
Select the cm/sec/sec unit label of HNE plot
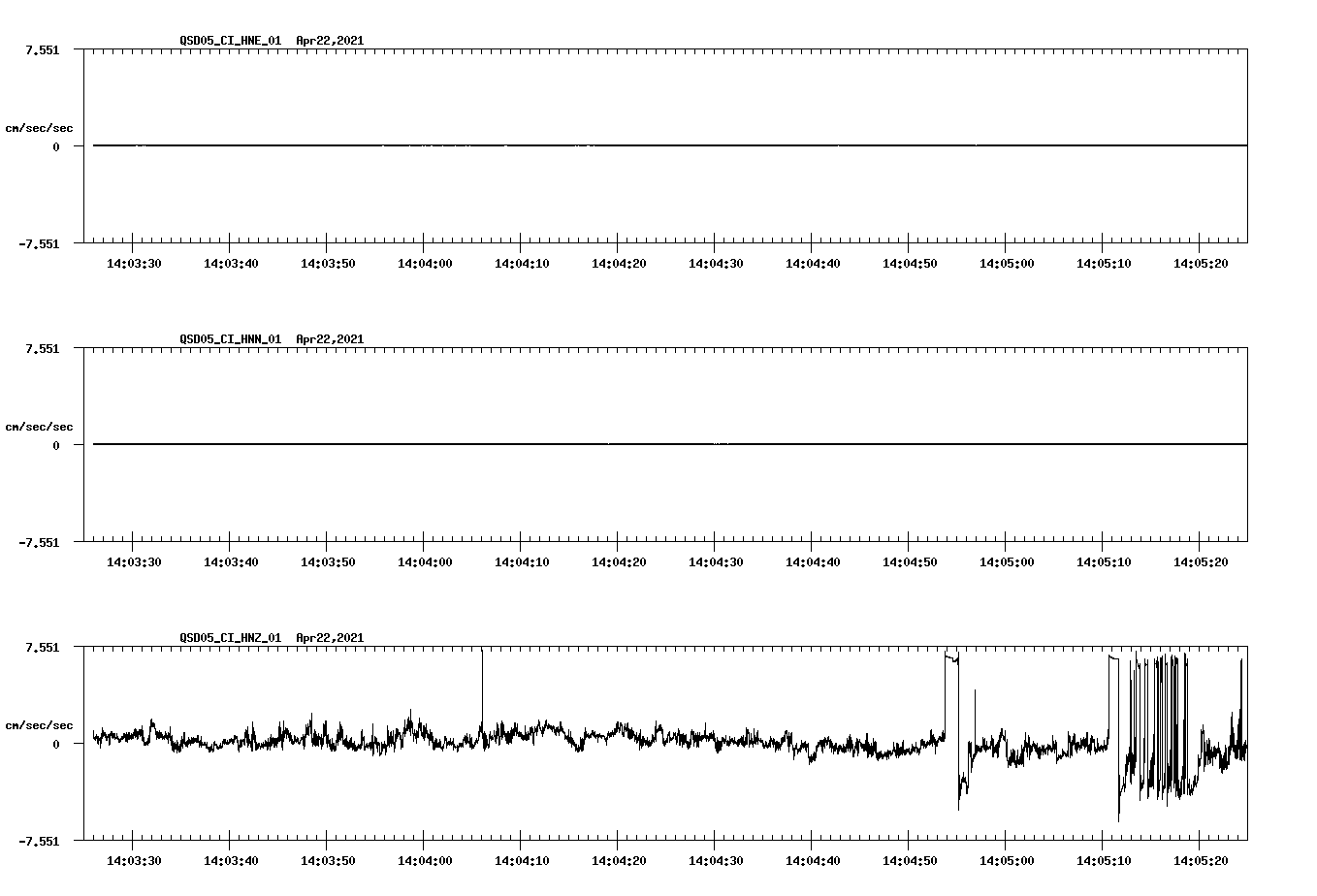click(40, 126)
